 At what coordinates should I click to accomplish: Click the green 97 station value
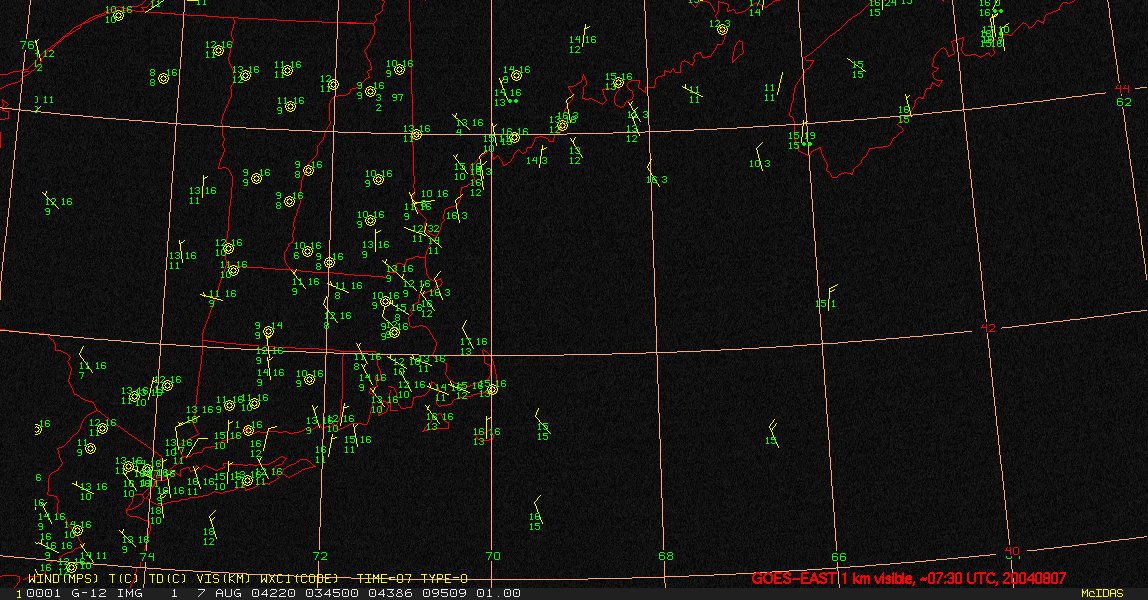coord(398,97)
